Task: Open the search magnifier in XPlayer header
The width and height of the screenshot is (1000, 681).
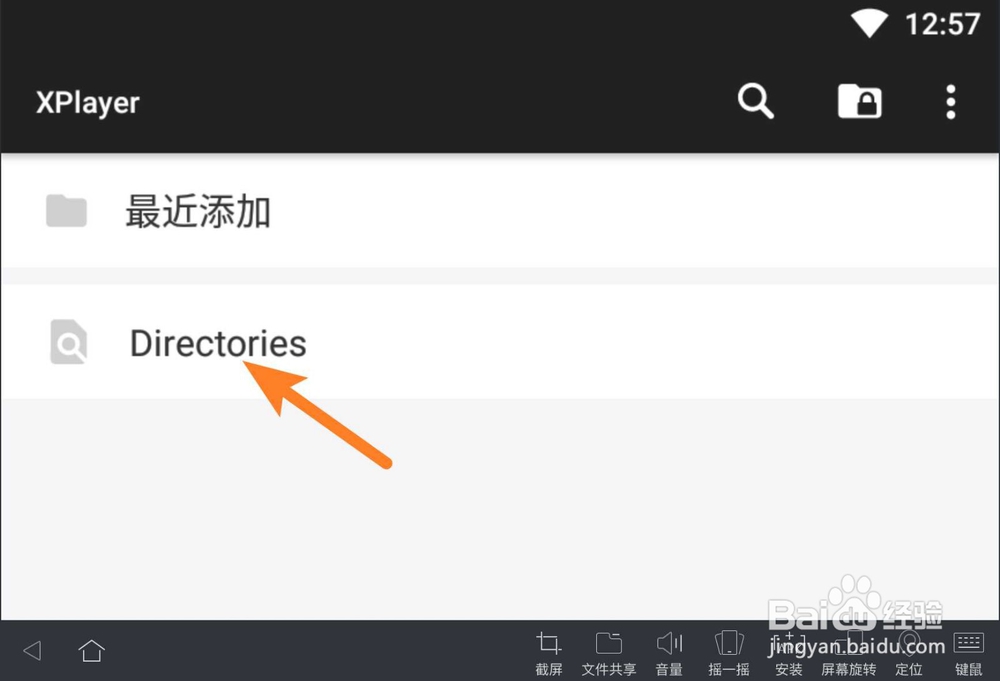Action: (756, 101)
